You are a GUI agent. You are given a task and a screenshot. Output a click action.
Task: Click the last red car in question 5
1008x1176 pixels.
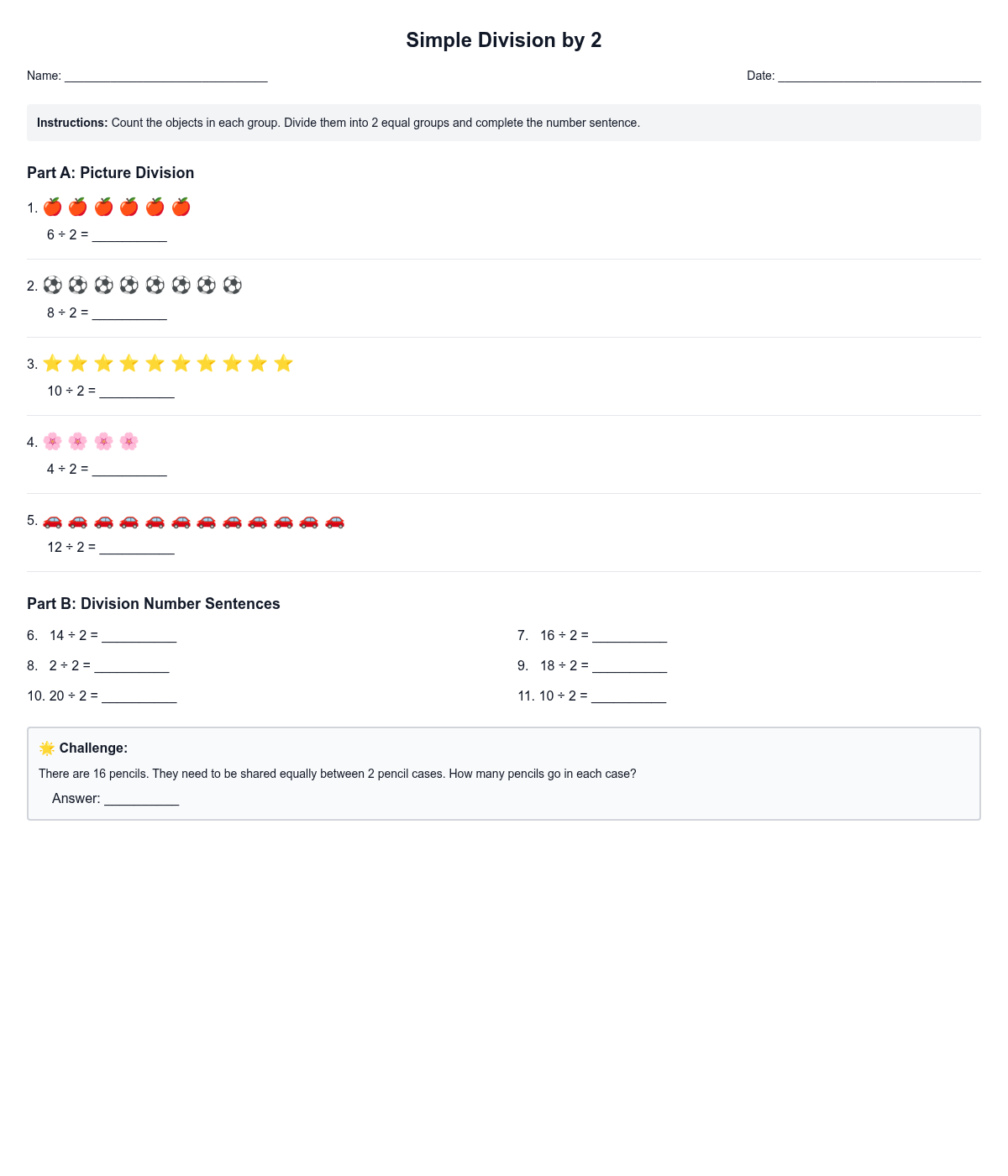(x=334, y=521)
